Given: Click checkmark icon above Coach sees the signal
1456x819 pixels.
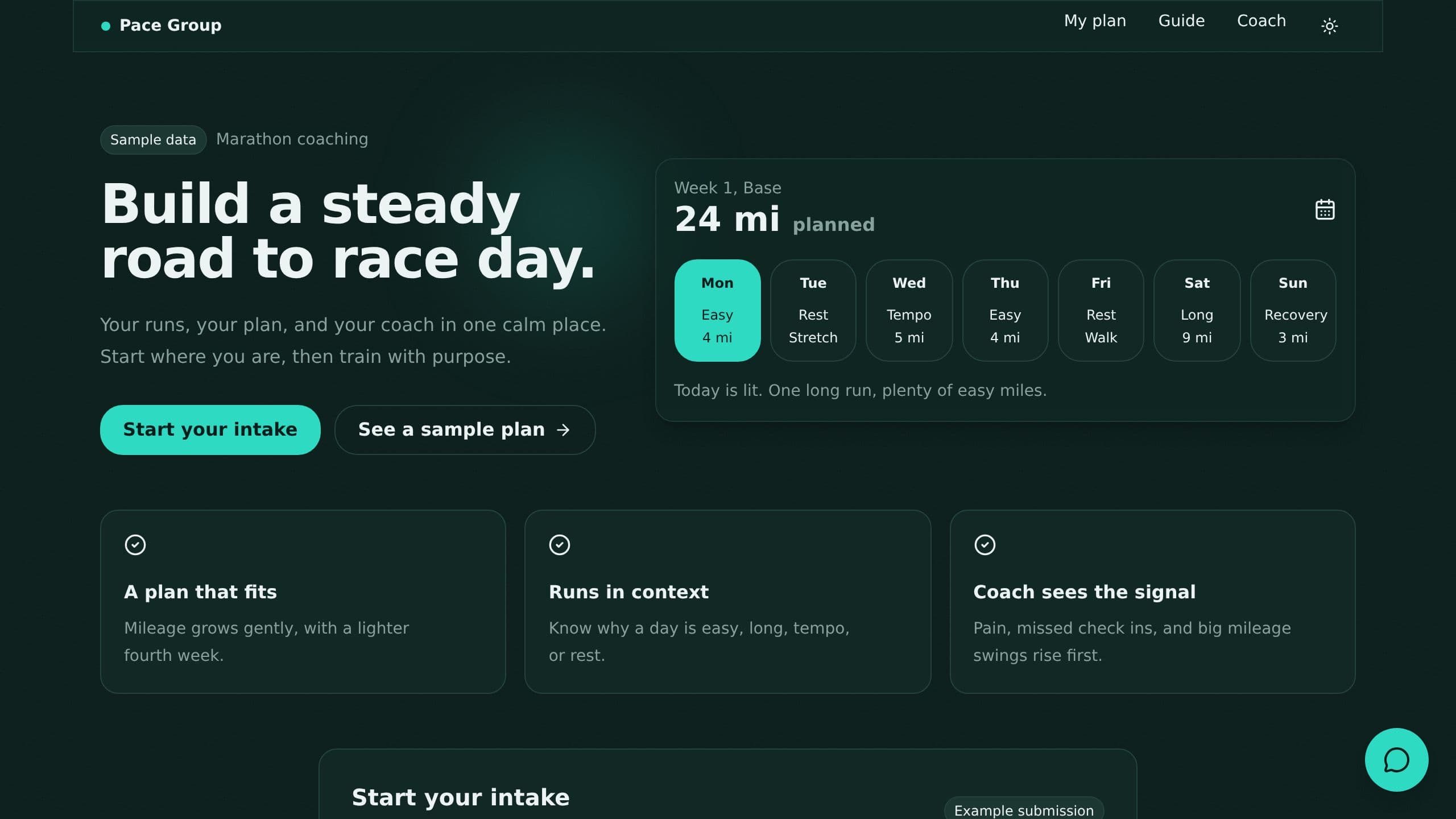Looking at the screenshot, I should 985,545.
